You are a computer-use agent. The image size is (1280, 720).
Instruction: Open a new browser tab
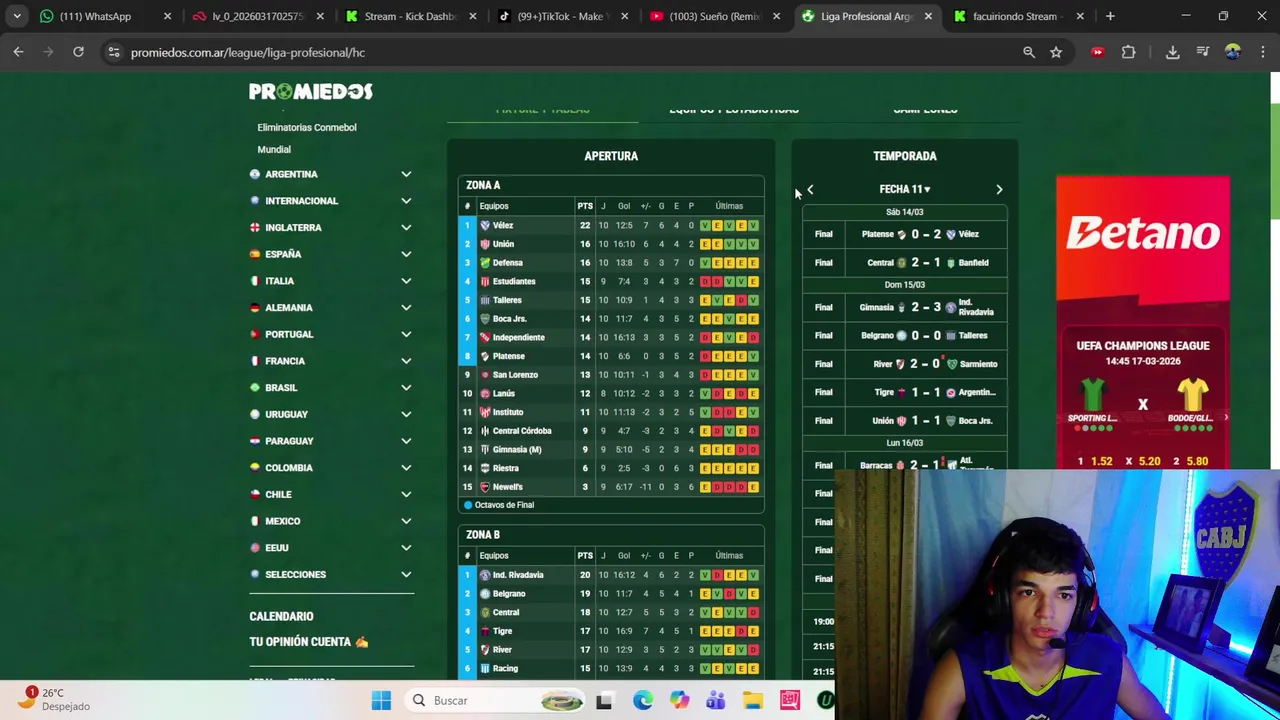[x=1110, y=16]
